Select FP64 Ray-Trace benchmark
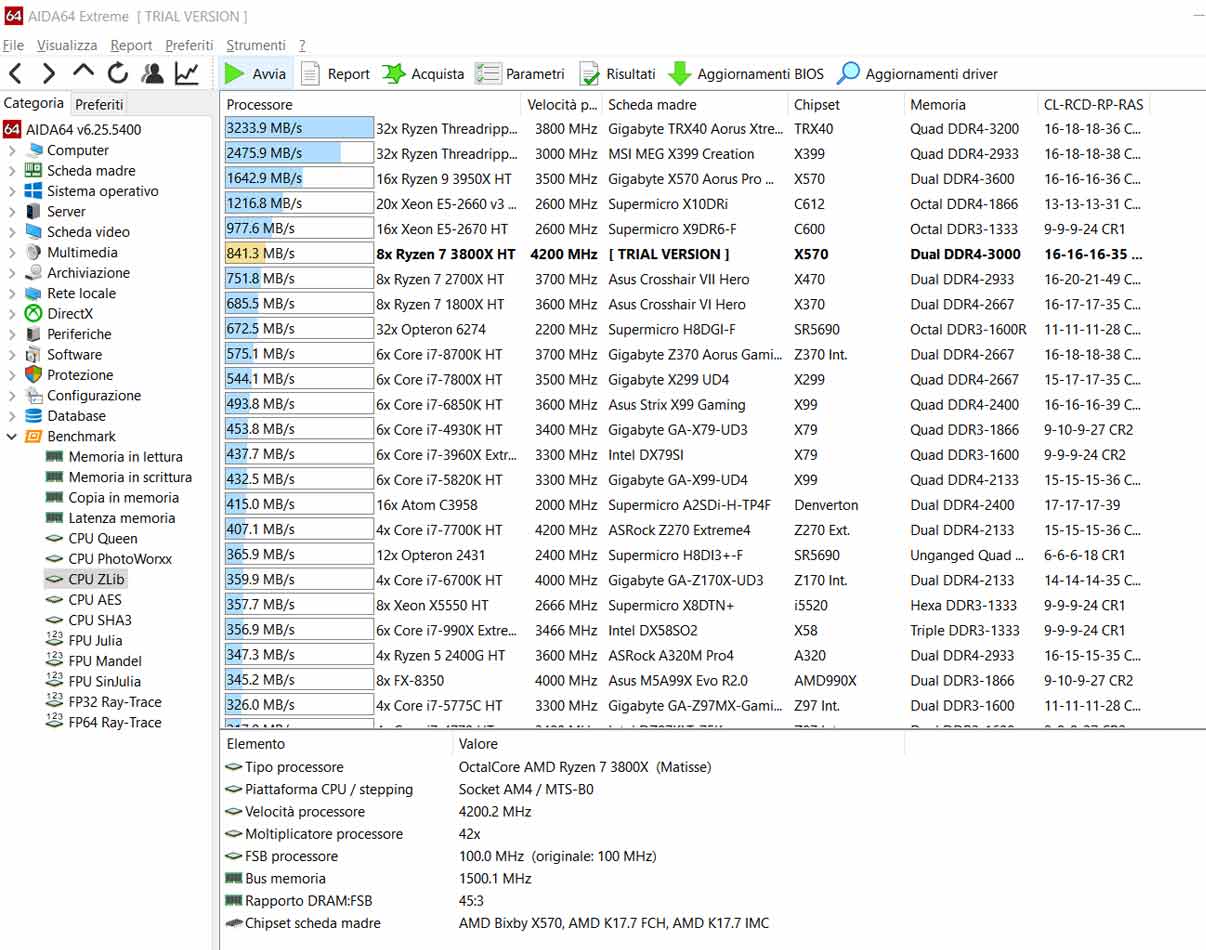The width and height of the screenshot is (1206, 950). tap(114, 723)
